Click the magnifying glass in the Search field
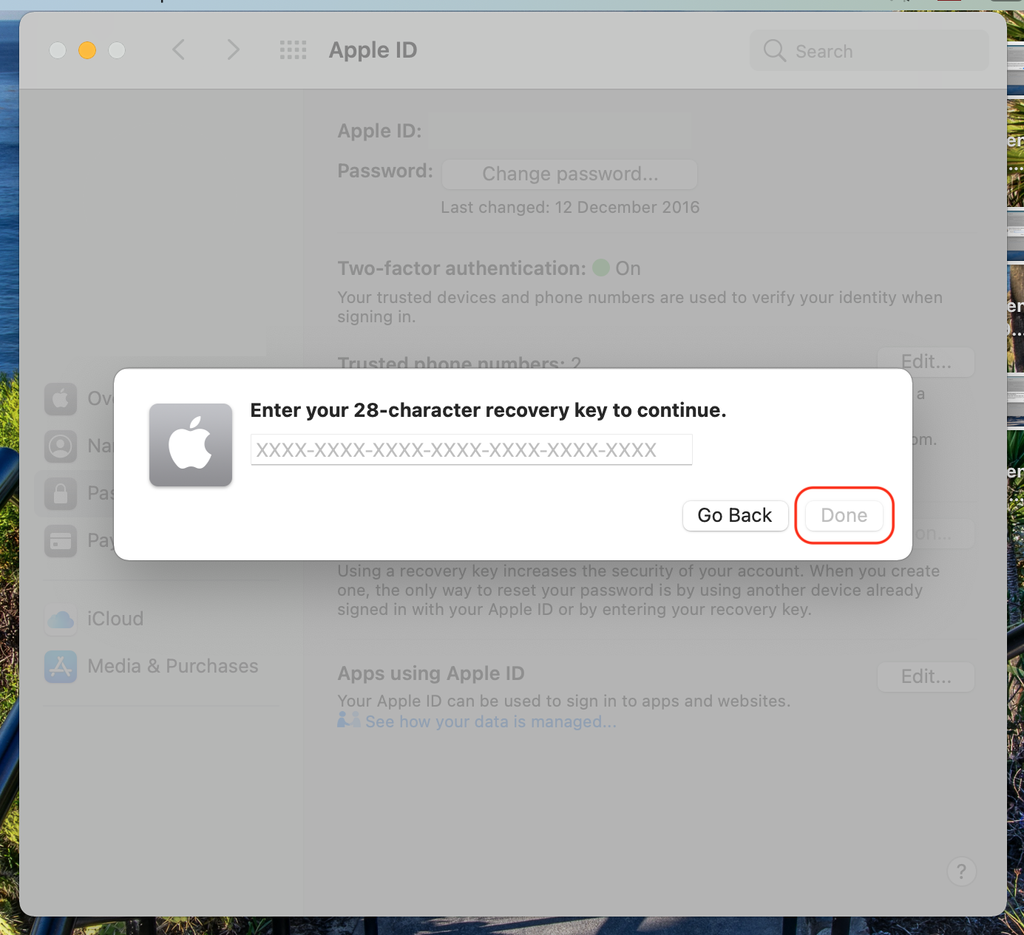The image size is (1024, 935). [x=773, y=50]
